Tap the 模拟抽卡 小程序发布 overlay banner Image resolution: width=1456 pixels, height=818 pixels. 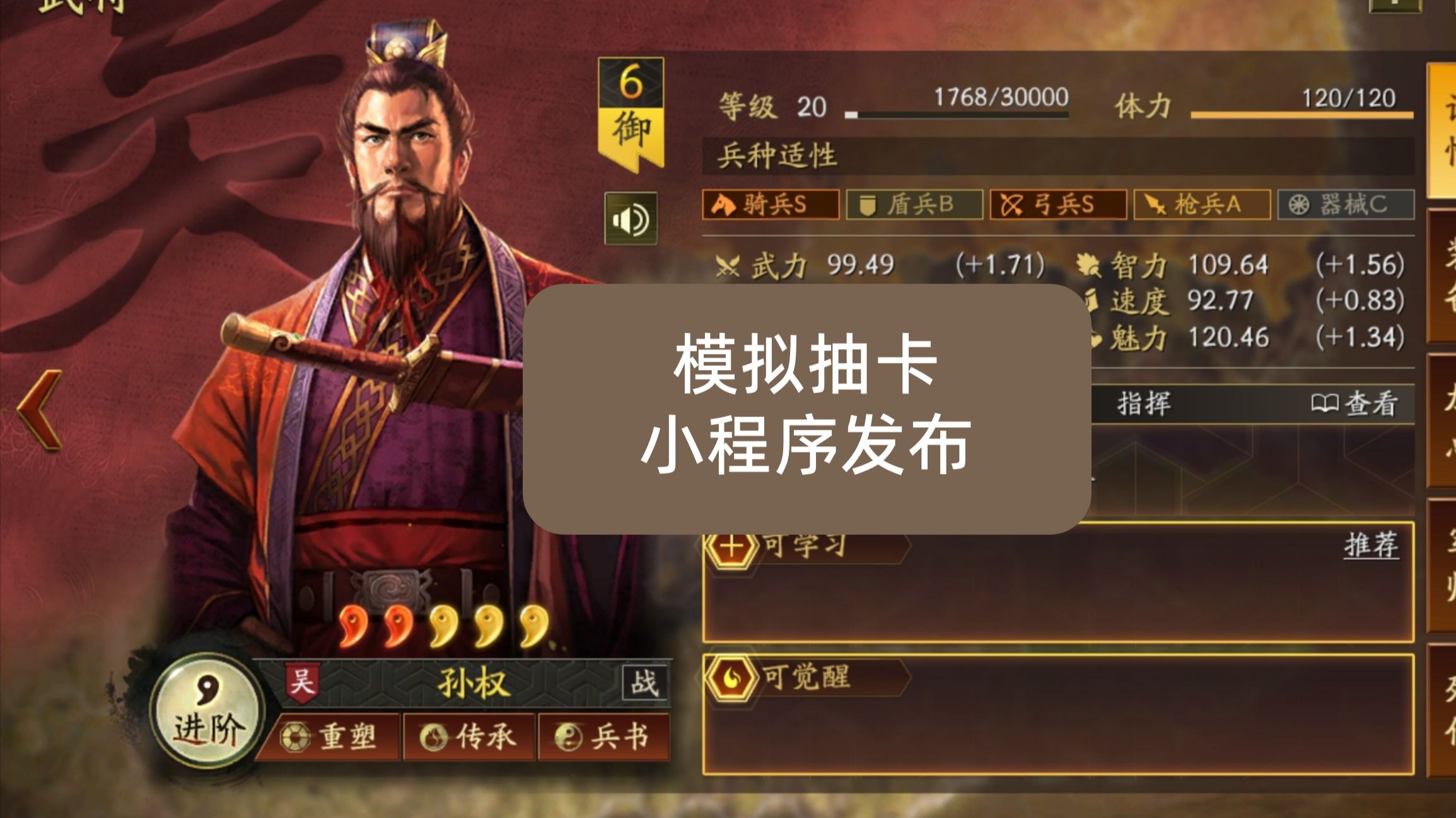pyautogui.click(x=807, y=408)
